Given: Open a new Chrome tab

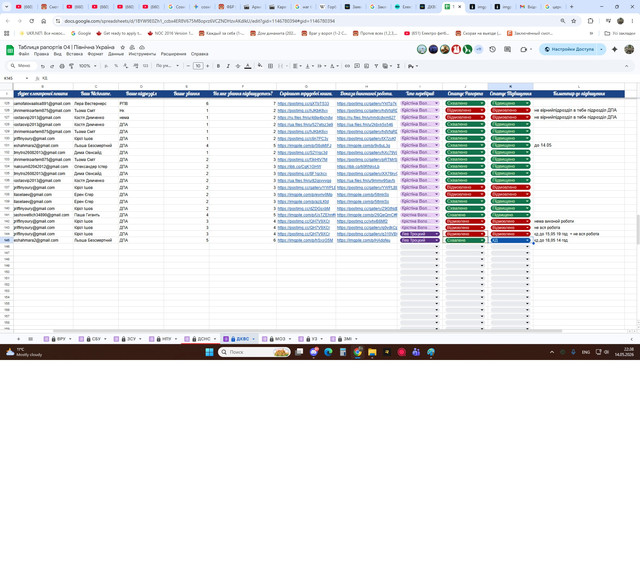Looking at the screenshot, I should pyautogui.click(x=571, y=7).
